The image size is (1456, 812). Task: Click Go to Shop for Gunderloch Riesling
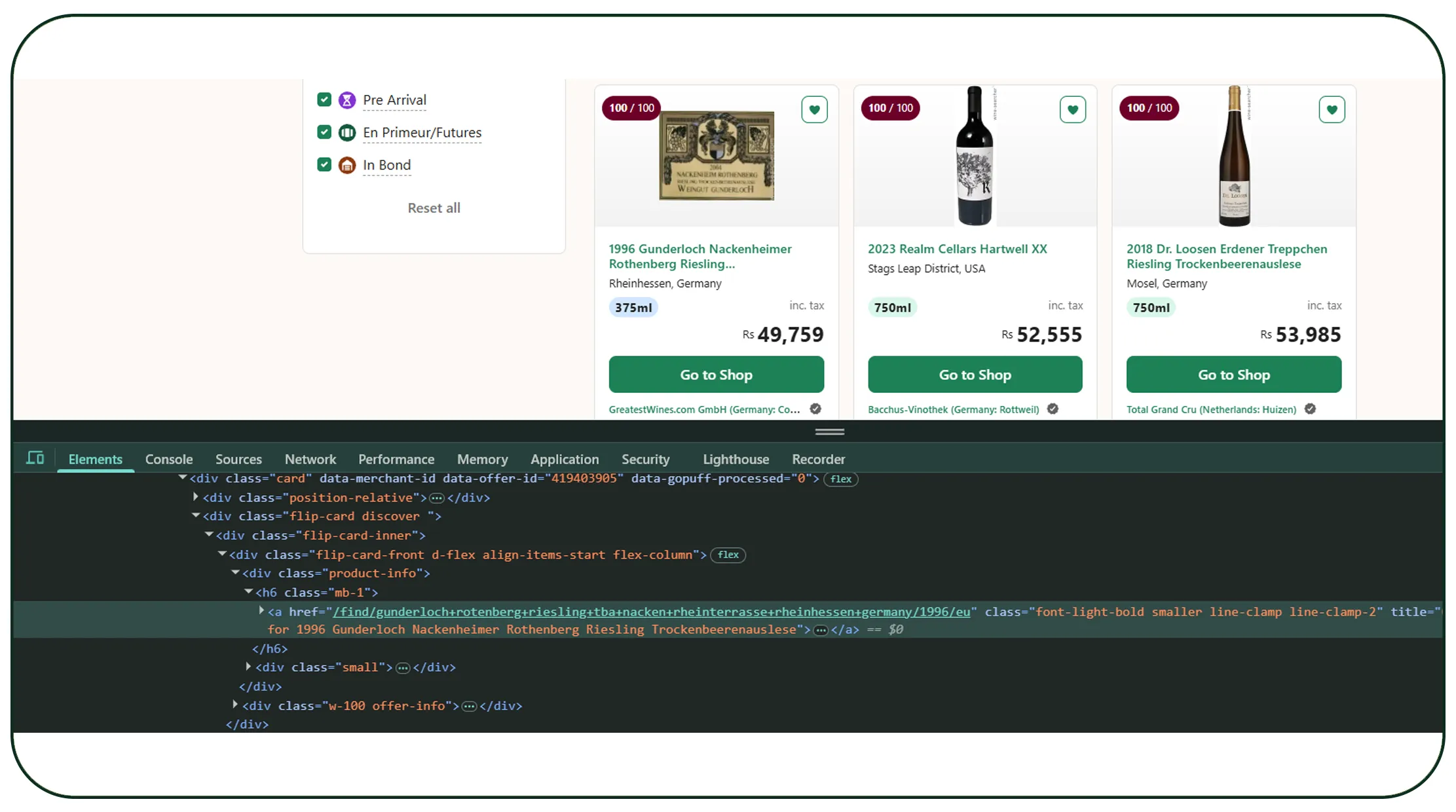[x=717, y=375]
